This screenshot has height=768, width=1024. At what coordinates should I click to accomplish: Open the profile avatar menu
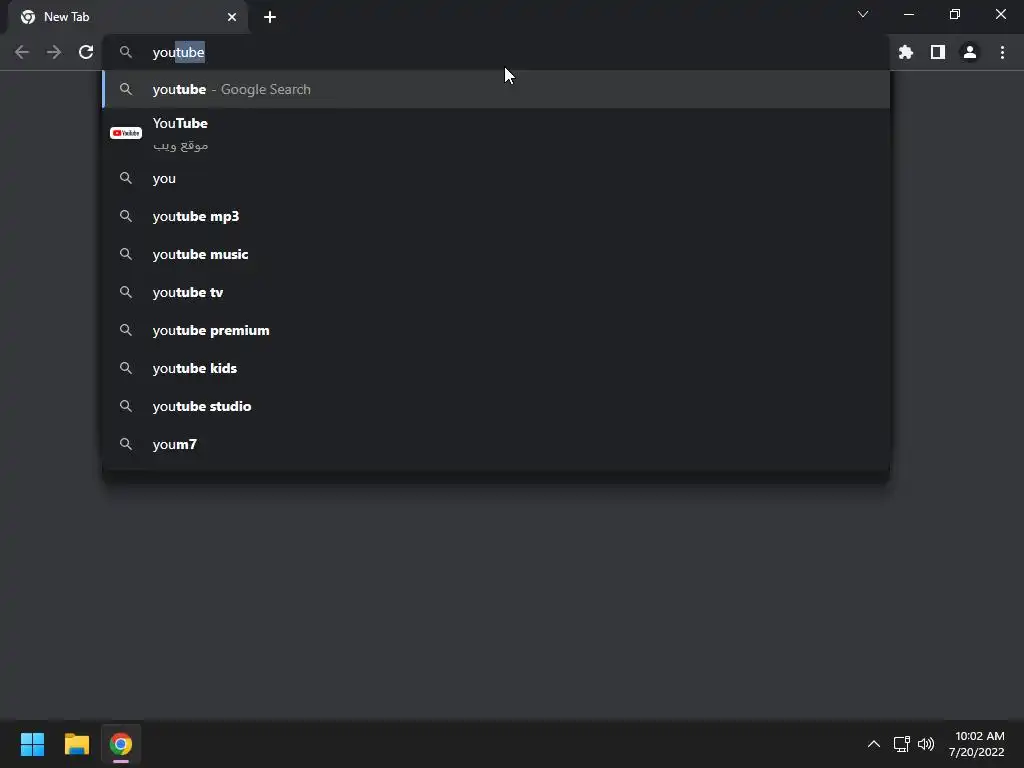coord(970,52)
